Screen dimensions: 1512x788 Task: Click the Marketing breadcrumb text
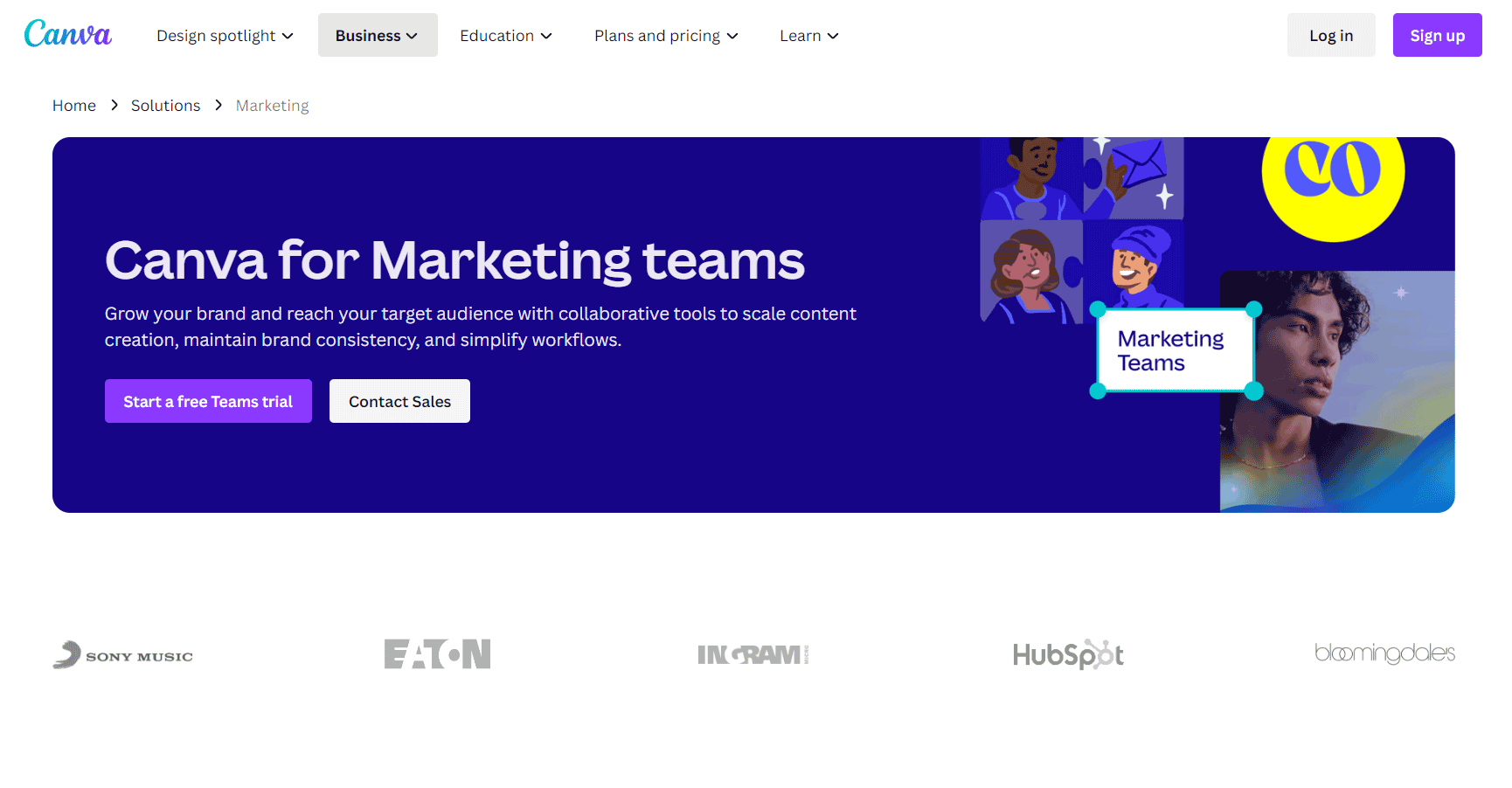[x=272, y=106]
